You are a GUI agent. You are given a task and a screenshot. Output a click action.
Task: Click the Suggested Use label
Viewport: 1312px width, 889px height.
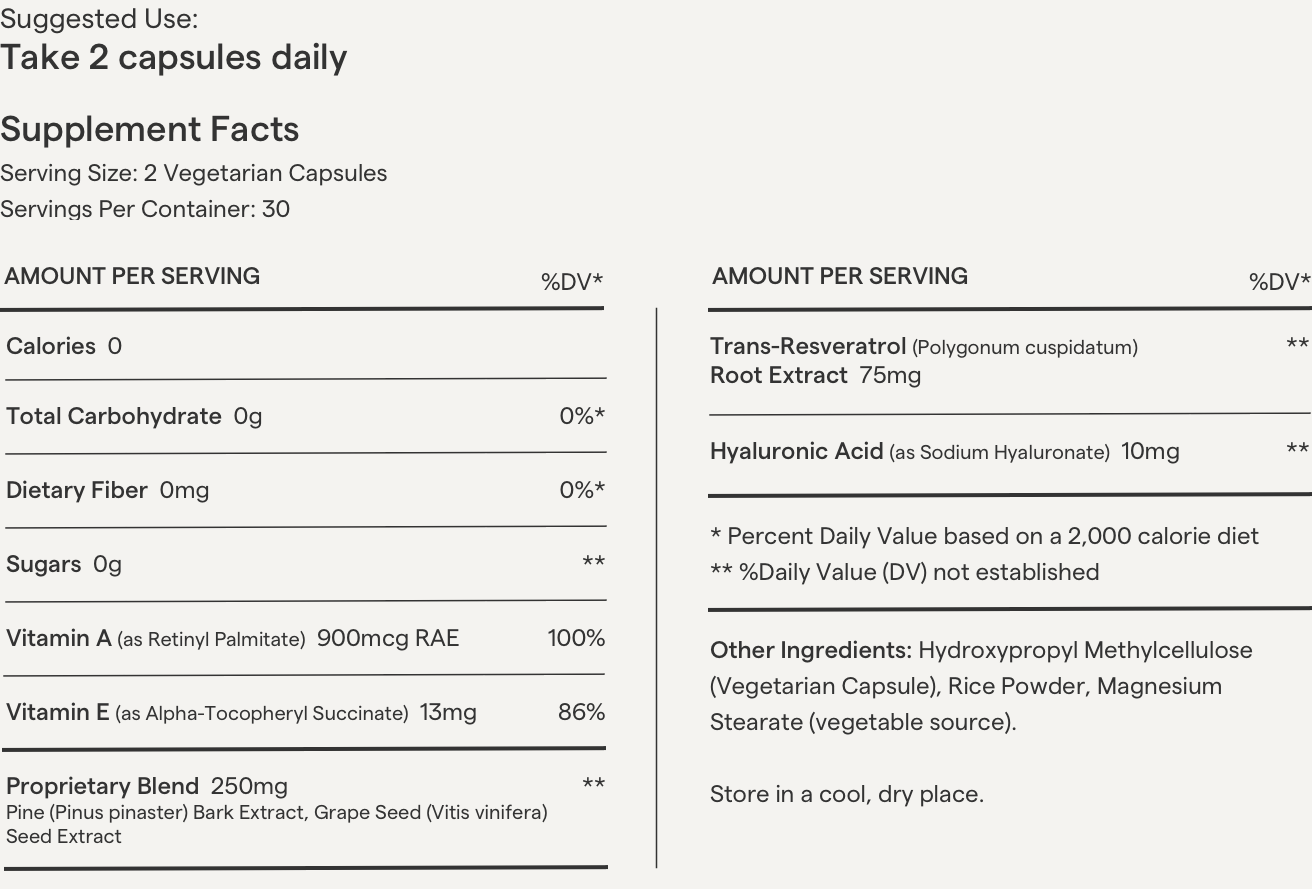[x=99, y=19]
